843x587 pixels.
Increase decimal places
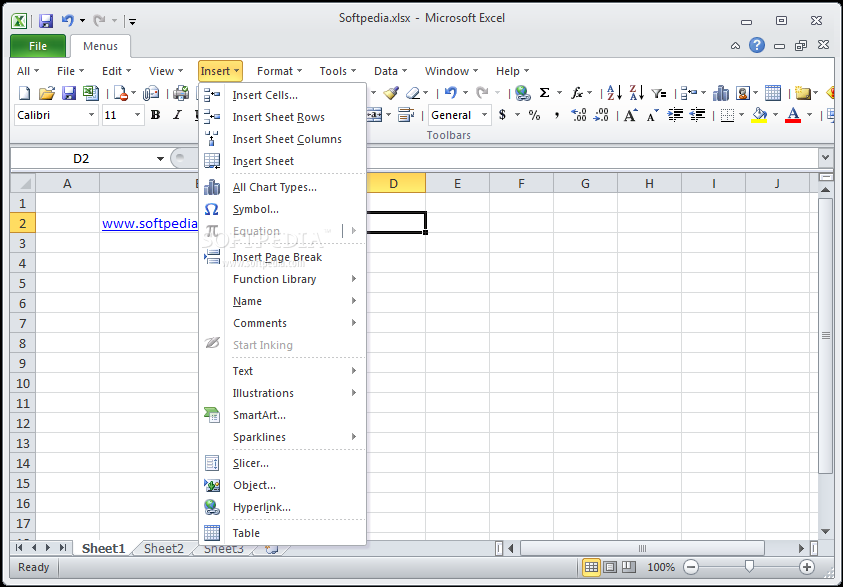coord(578,115)
